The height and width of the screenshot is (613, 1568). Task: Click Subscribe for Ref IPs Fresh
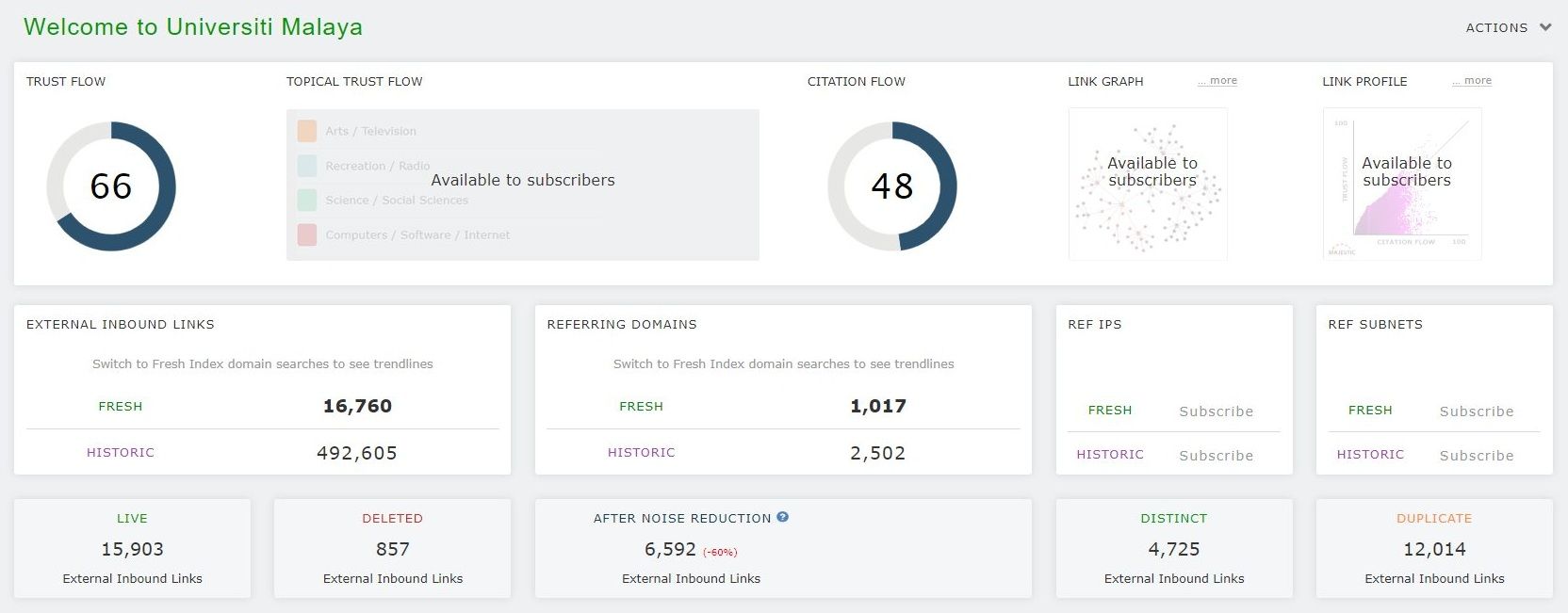click(1217, 411)
